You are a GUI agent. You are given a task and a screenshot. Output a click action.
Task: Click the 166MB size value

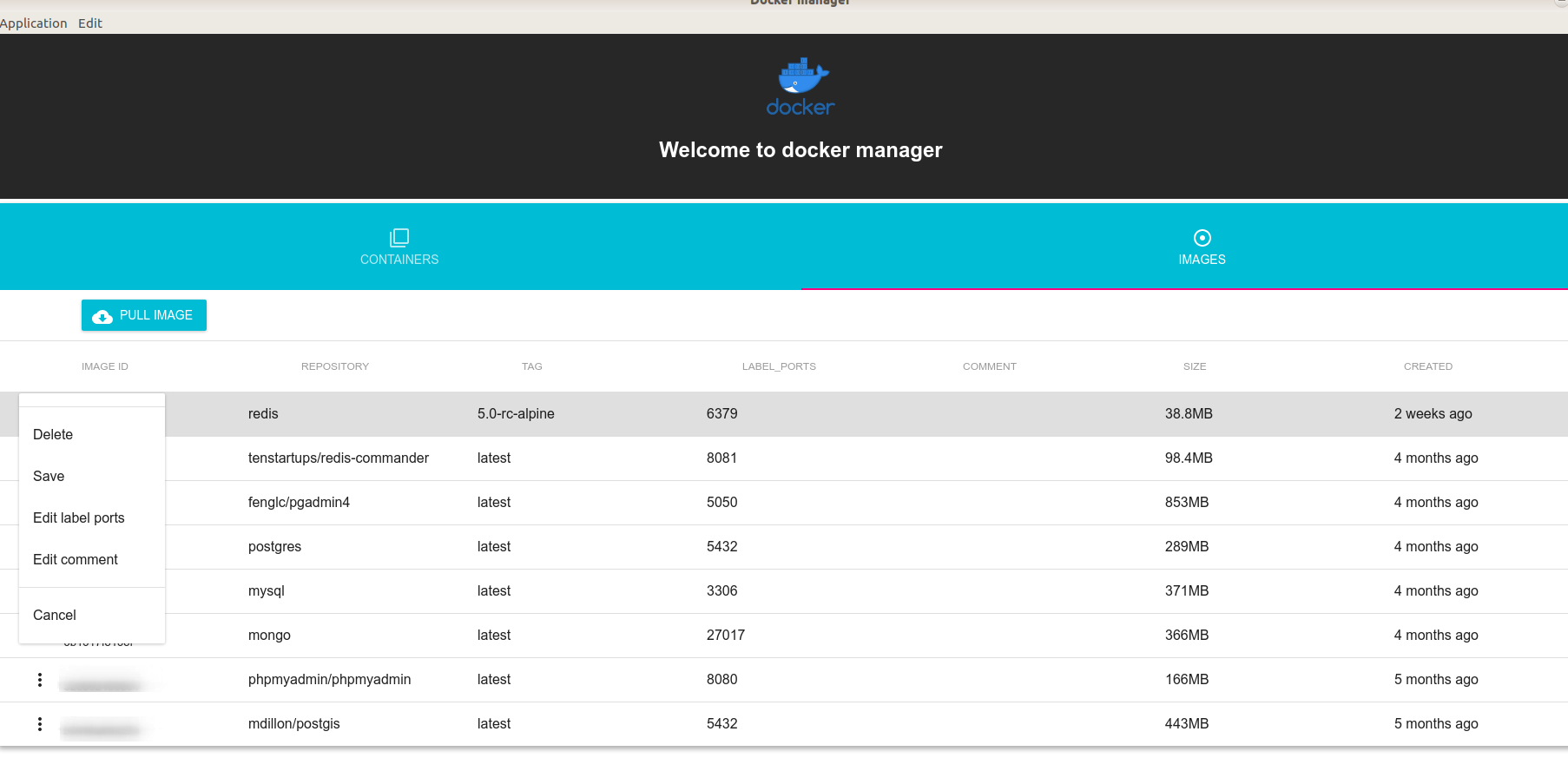pos(1187,680)
